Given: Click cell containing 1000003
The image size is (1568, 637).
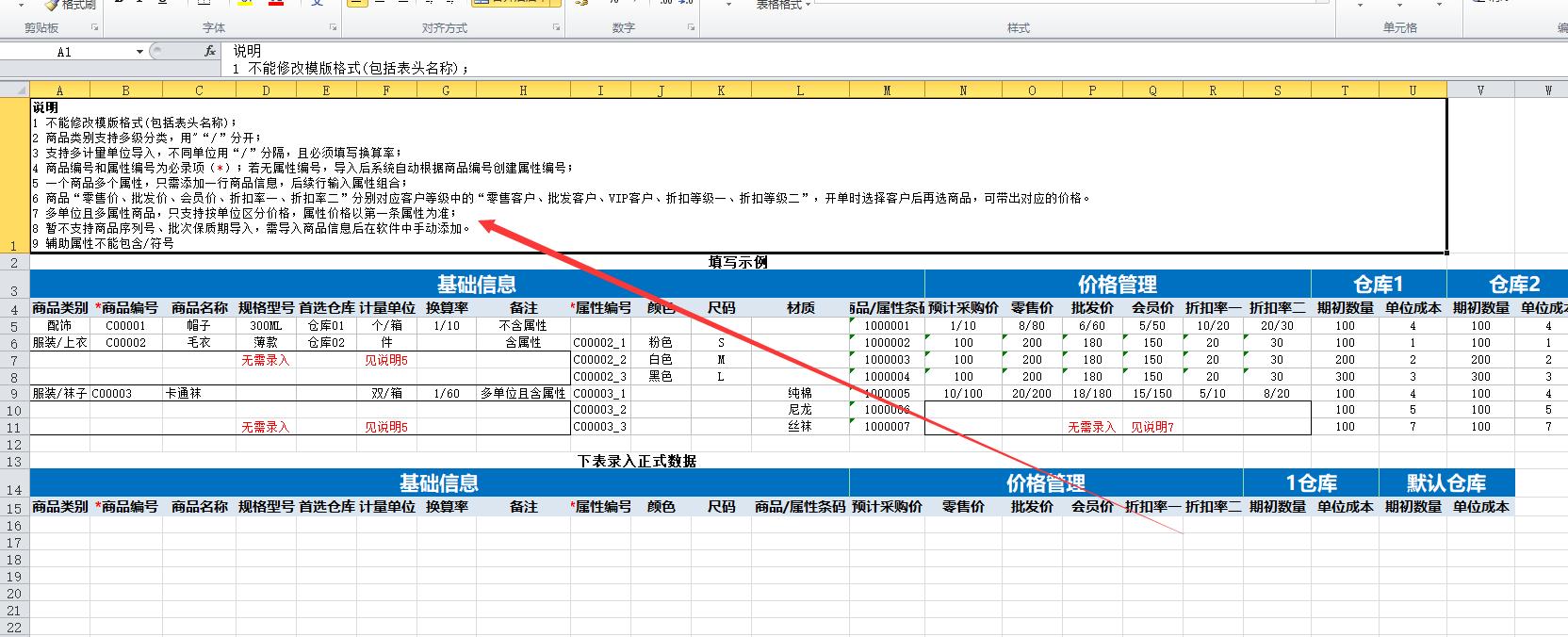Looking at the screenshot, I should pos(887,360).
